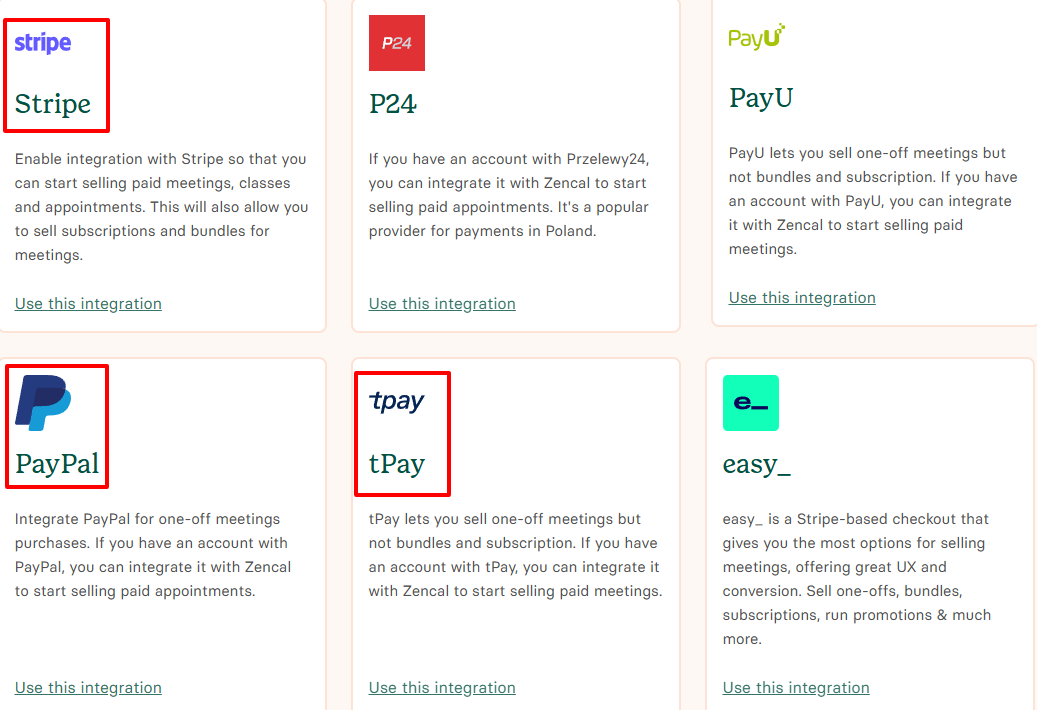1037x710 pixels.
Task: Open the tPay integration link
Action: 442,687
